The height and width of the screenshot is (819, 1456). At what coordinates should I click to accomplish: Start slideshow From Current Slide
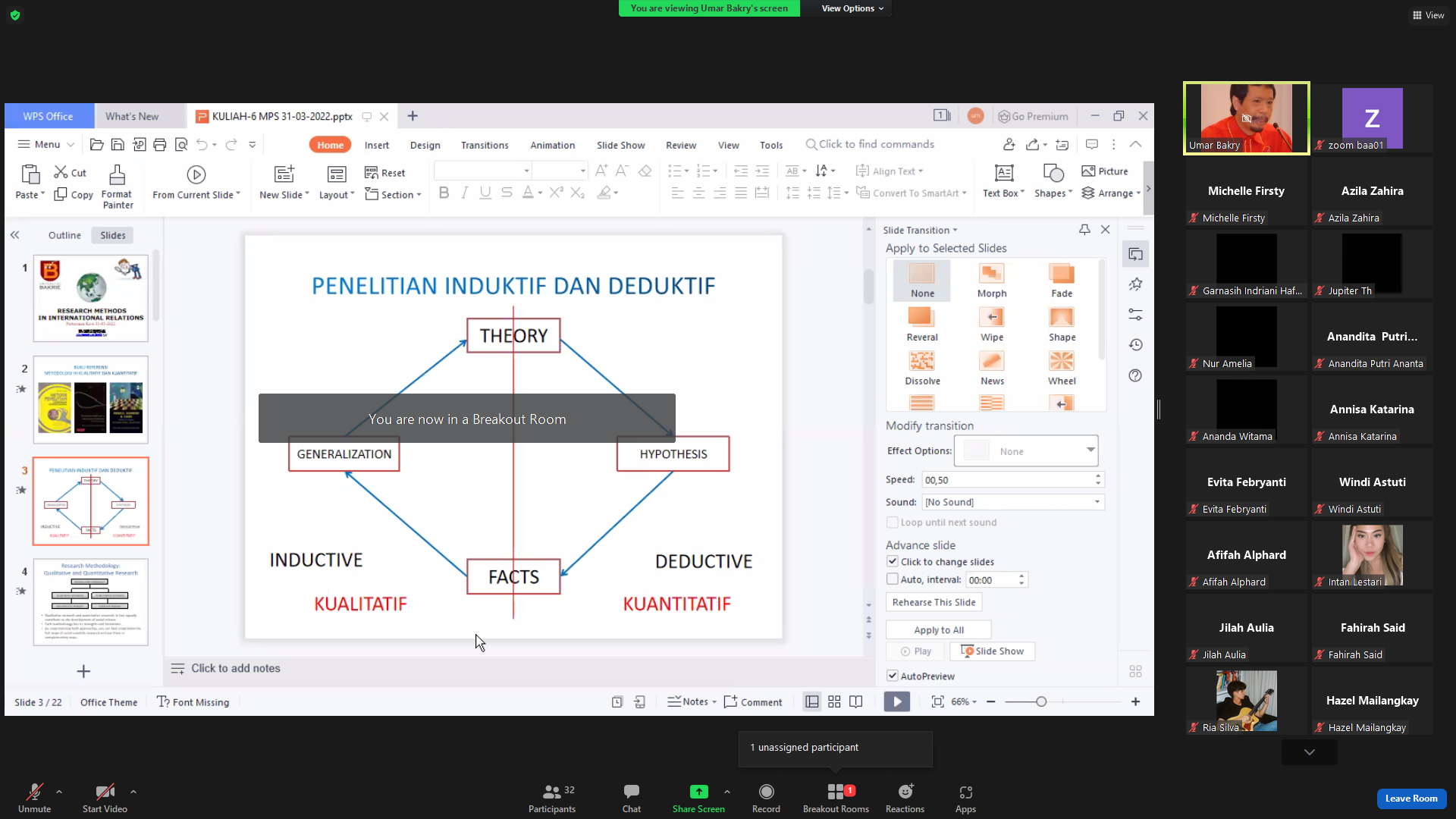click(x=196, y=183)
